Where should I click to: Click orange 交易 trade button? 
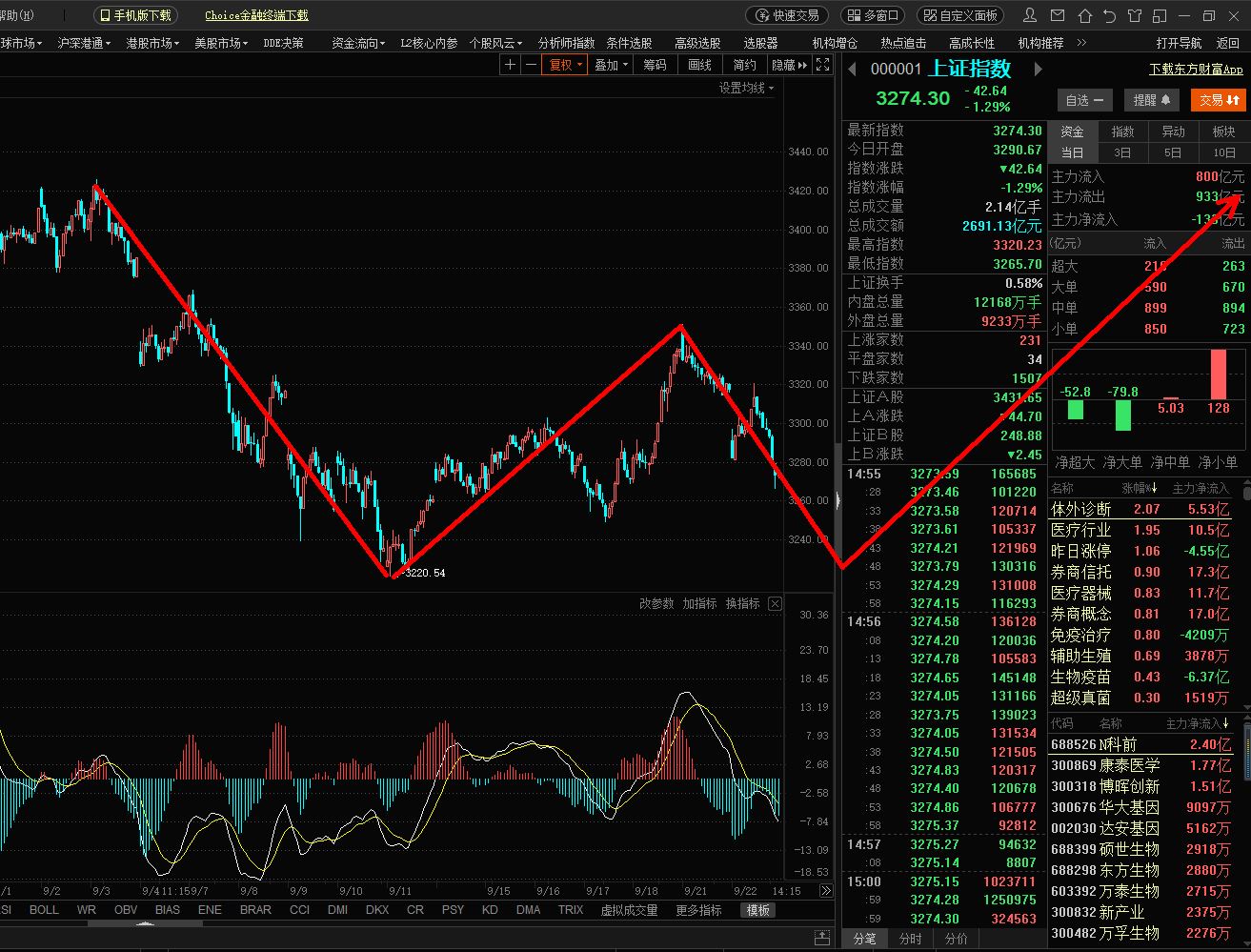coord(1218,100)
